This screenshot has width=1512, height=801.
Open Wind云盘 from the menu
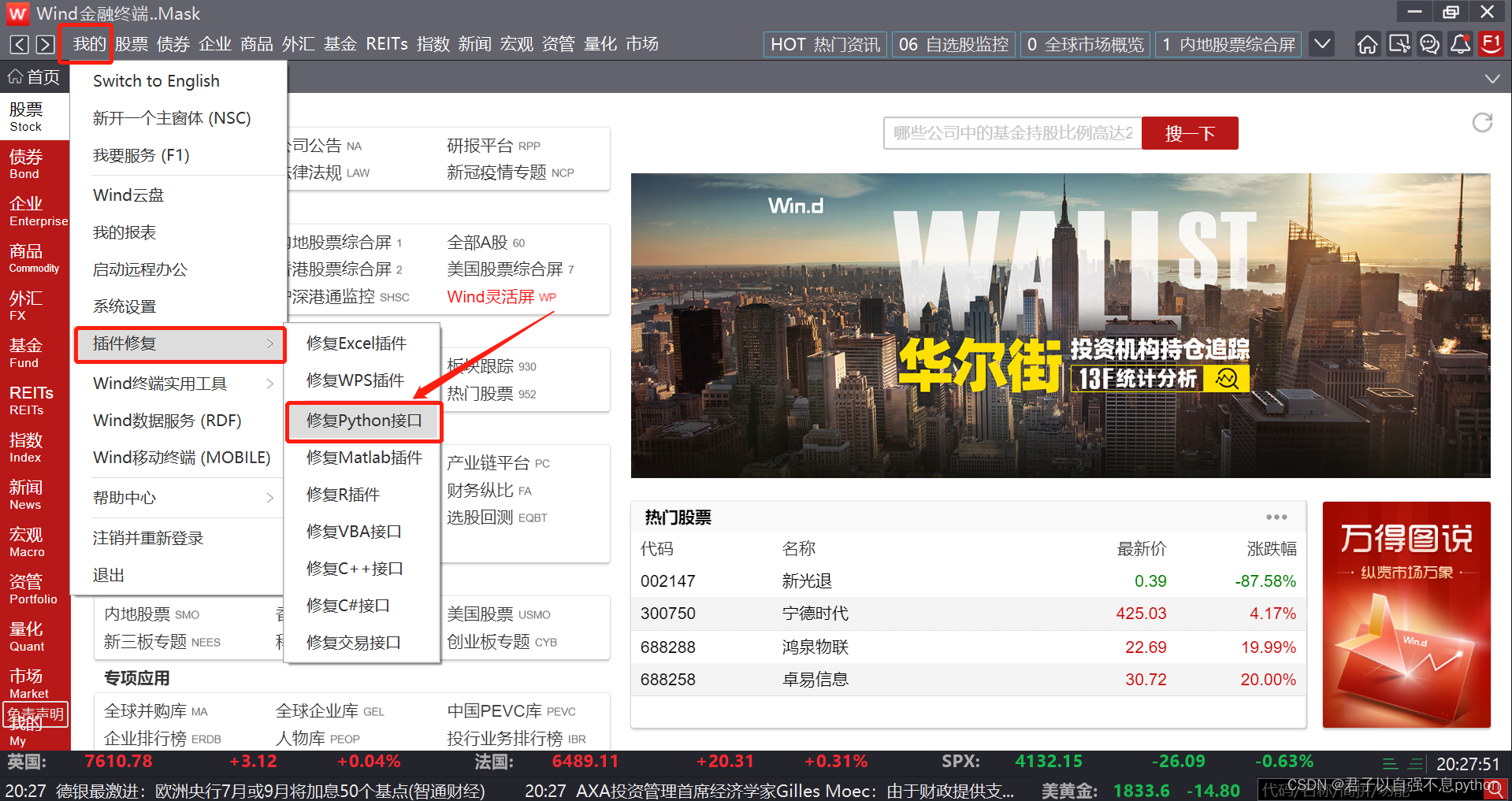coord(128,195)
